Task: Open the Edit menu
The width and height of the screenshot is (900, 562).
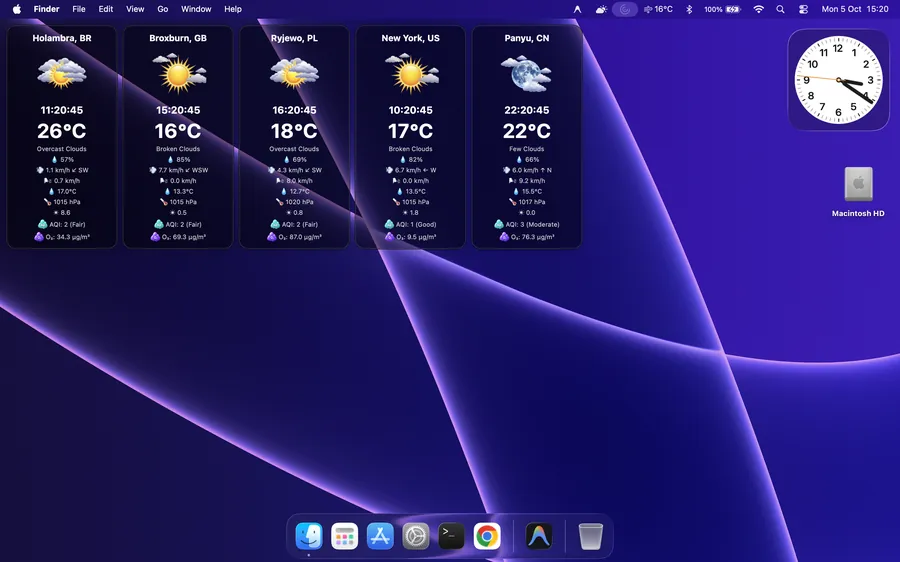Action: (106, 9)
